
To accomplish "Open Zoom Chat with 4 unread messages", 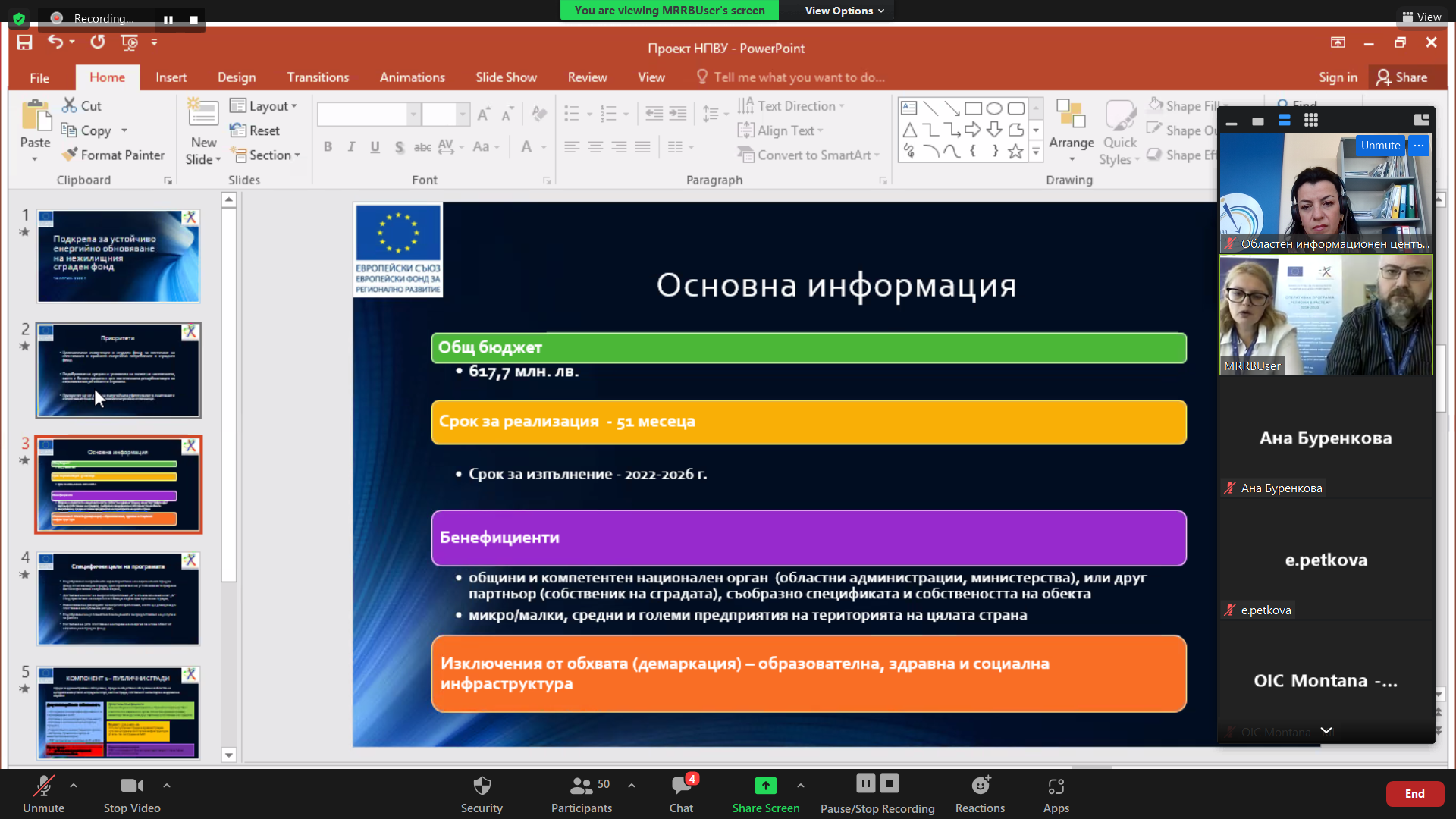I will pos(681,794).
